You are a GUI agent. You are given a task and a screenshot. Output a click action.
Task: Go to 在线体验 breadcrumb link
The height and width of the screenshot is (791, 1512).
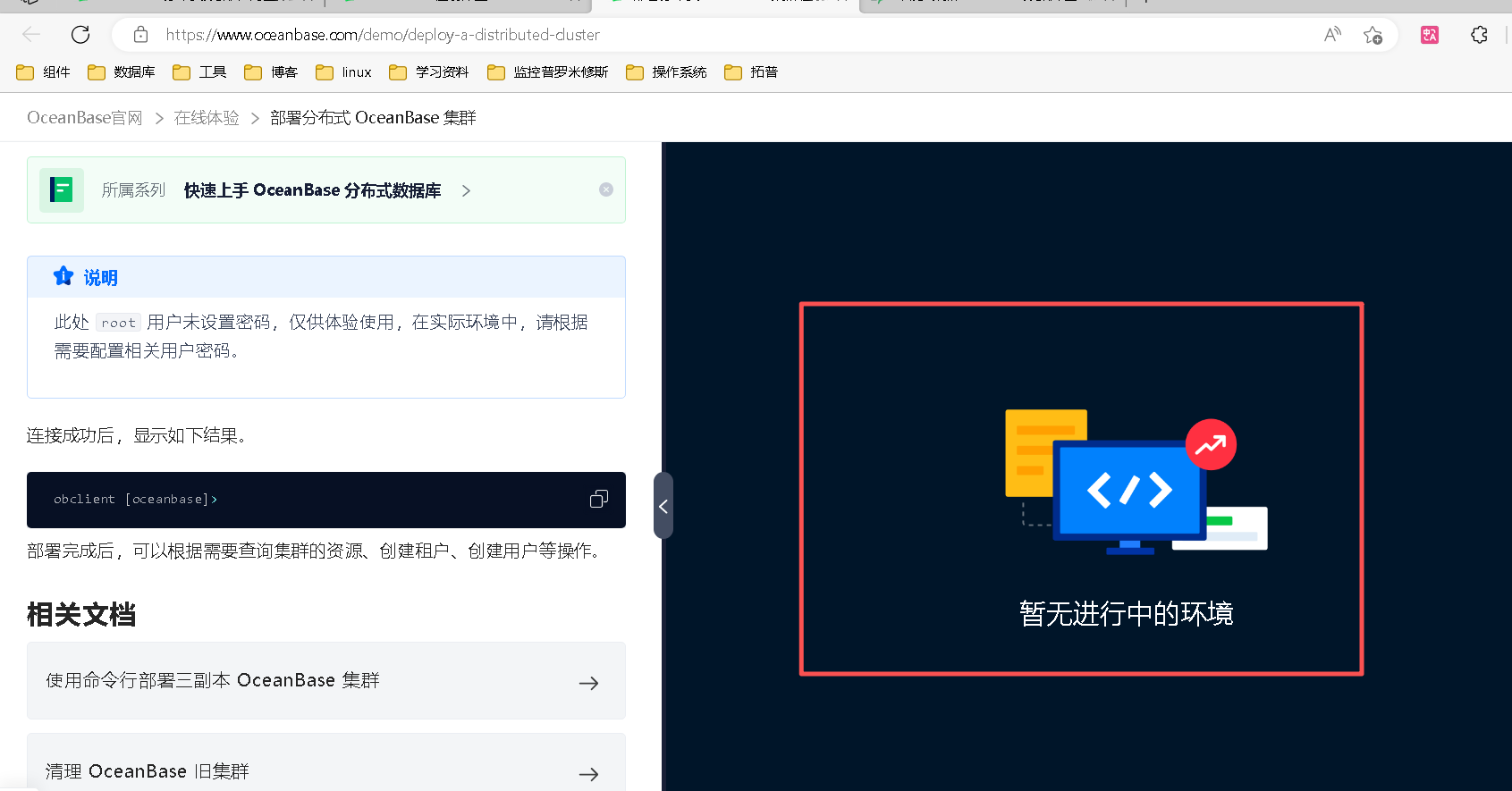point(207,118)
